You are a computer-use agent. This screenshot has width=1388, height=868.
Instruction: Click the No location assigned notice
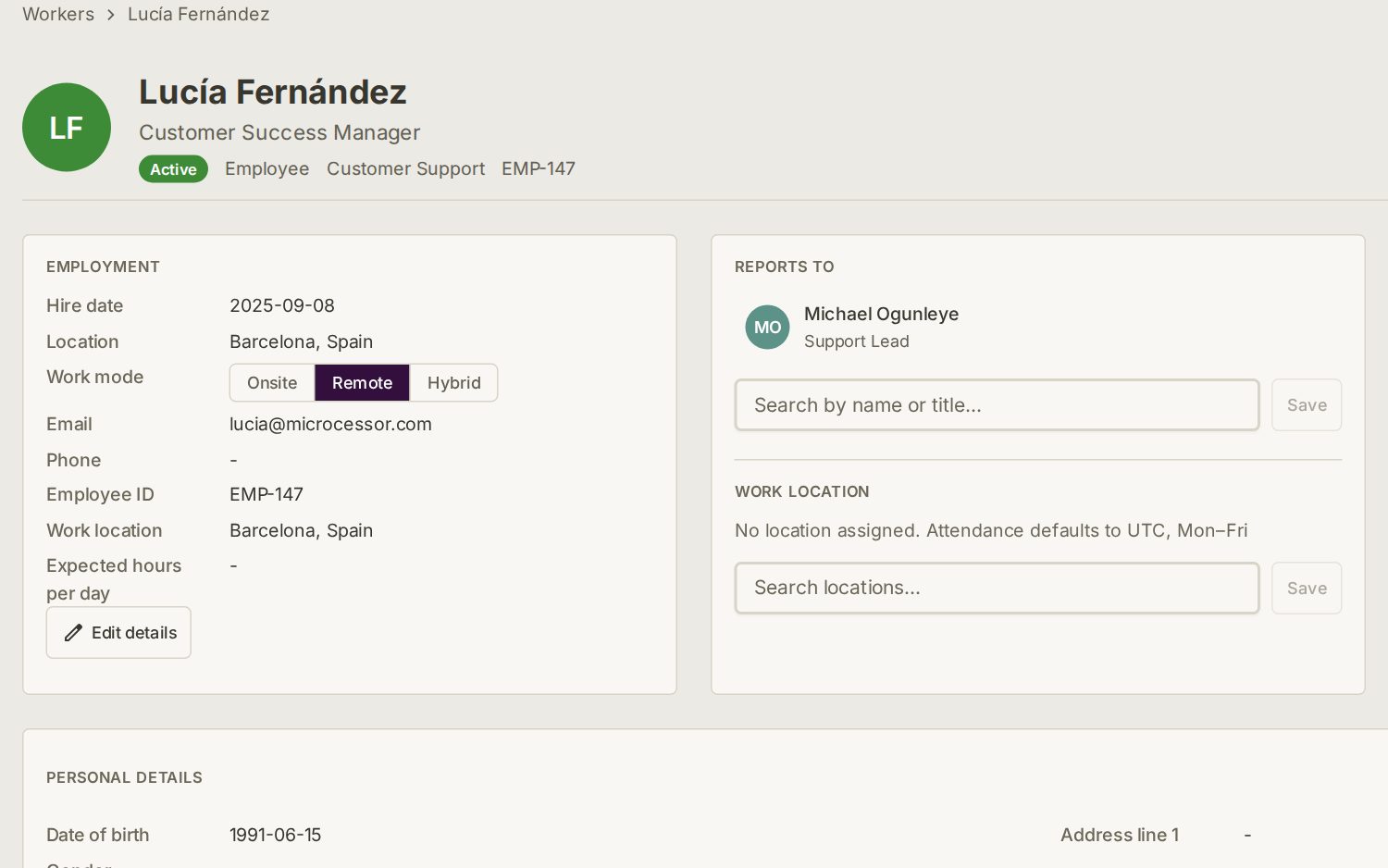click(991, 531)
